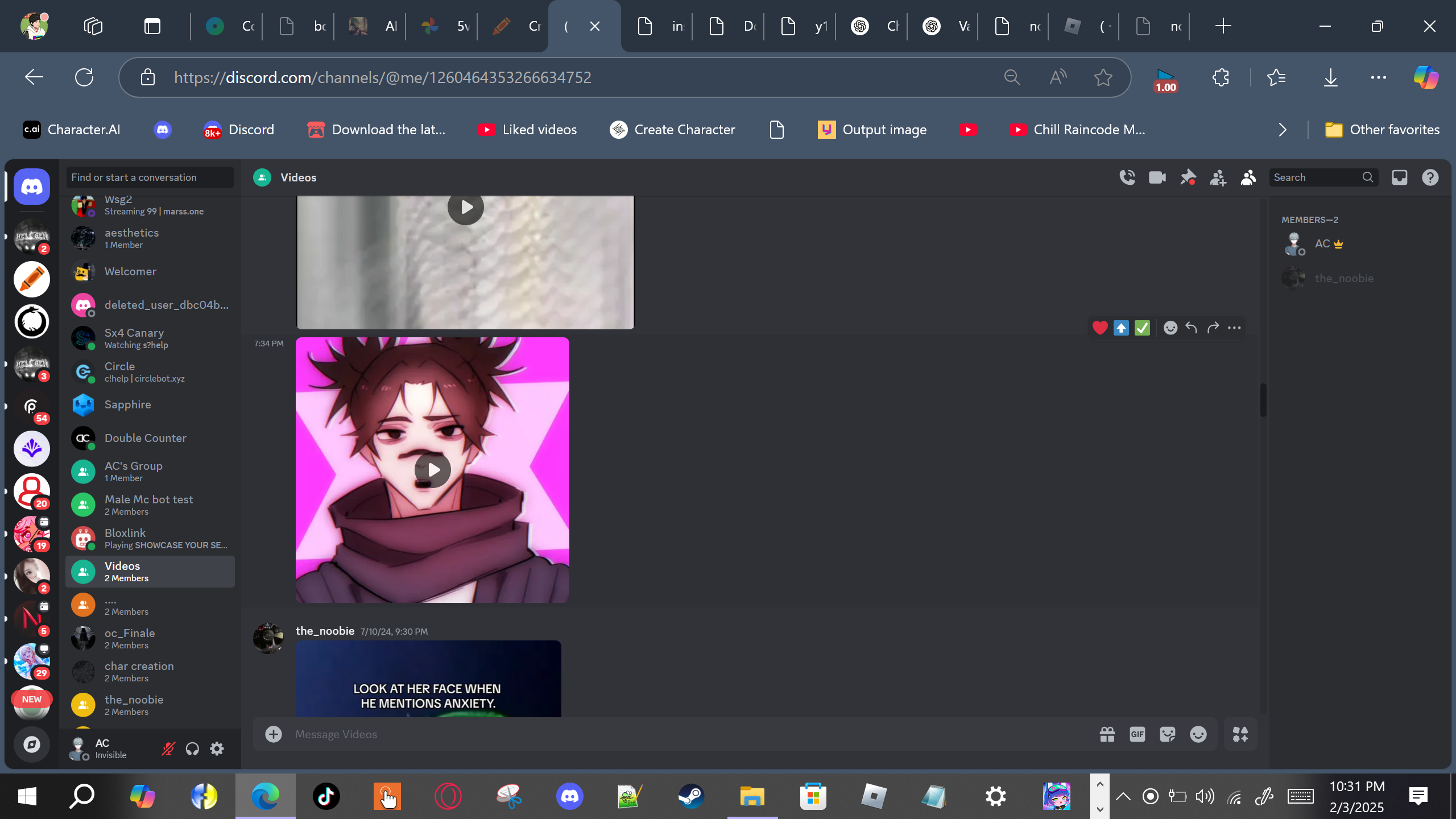Forward the hovered message
This screenshot has width=1456, height=819.
coord(1213,328)
